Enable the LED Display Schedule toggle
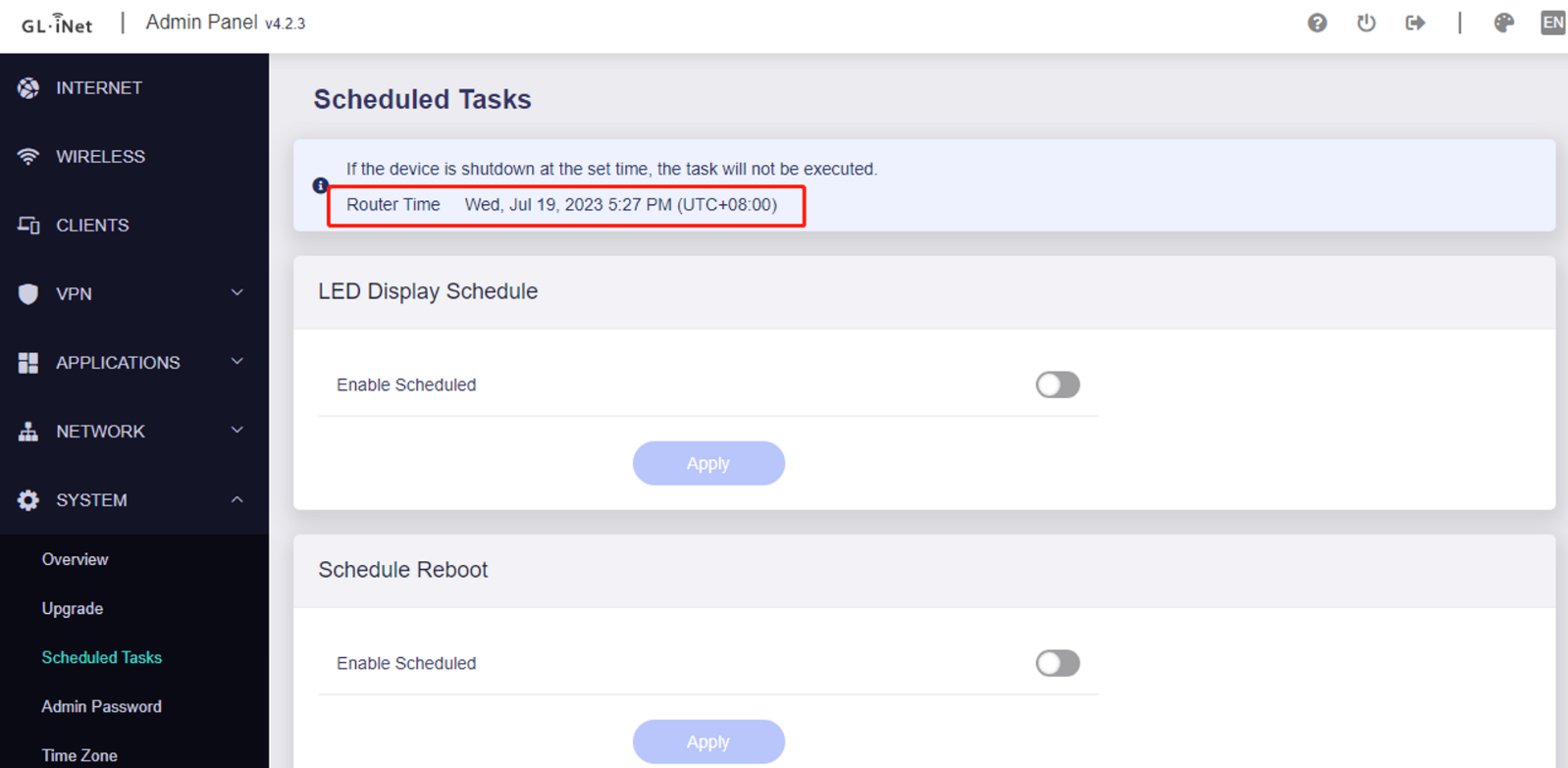The image size is (1568, 768). click(x=1057, y=384)
